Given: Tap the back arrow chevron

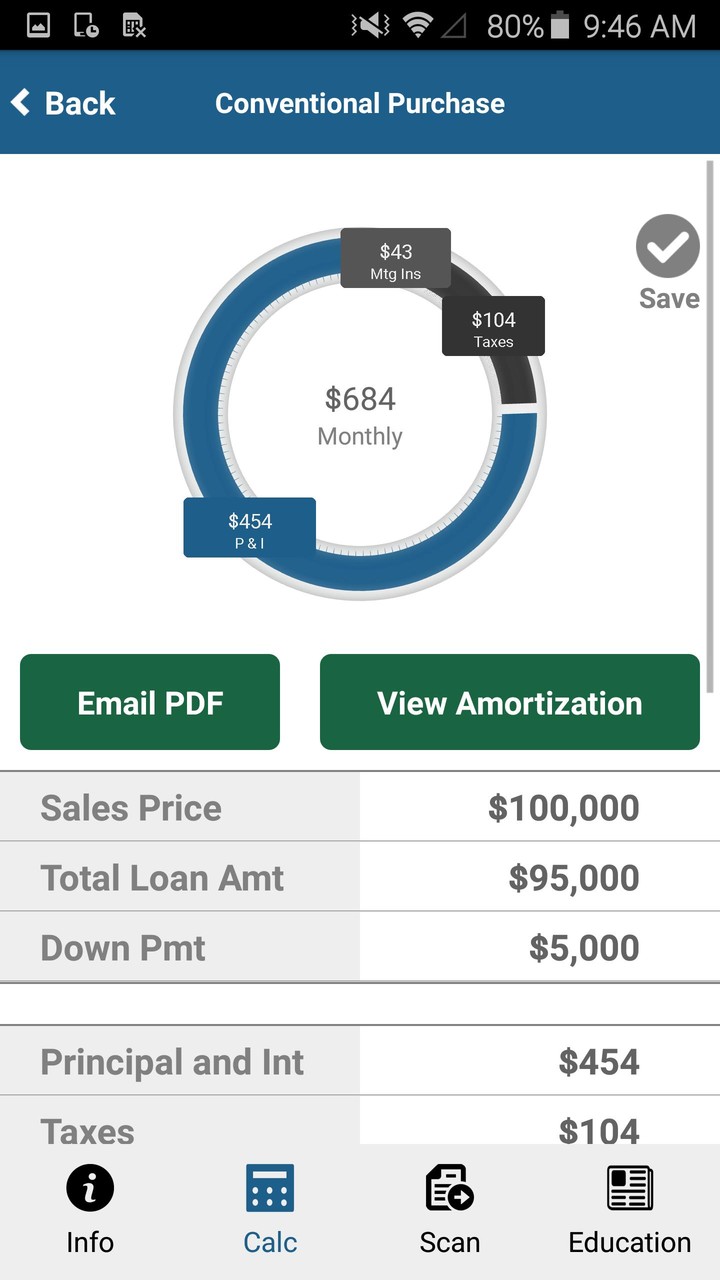Looking at the screenshot, I should [x=20, y=102].
